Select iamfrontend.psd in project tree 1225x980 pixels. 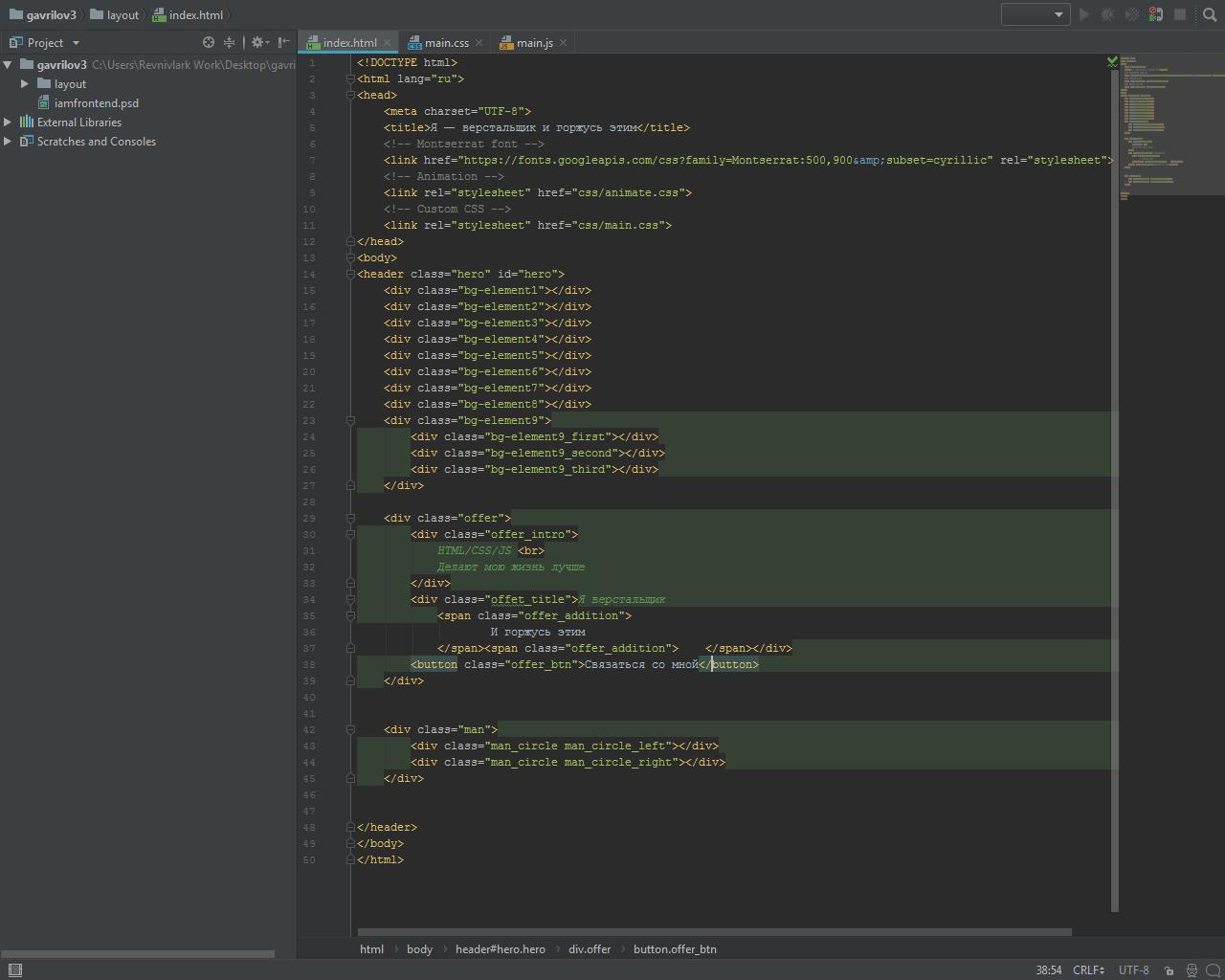[96, 102]
